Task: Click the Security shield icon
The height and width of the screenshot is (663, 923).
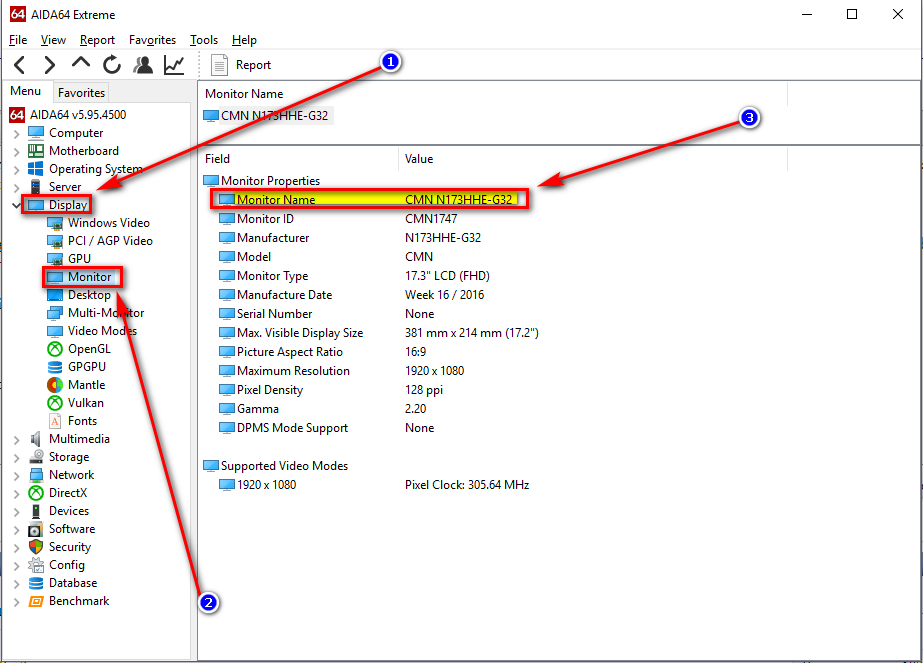Action: (36, 547)
